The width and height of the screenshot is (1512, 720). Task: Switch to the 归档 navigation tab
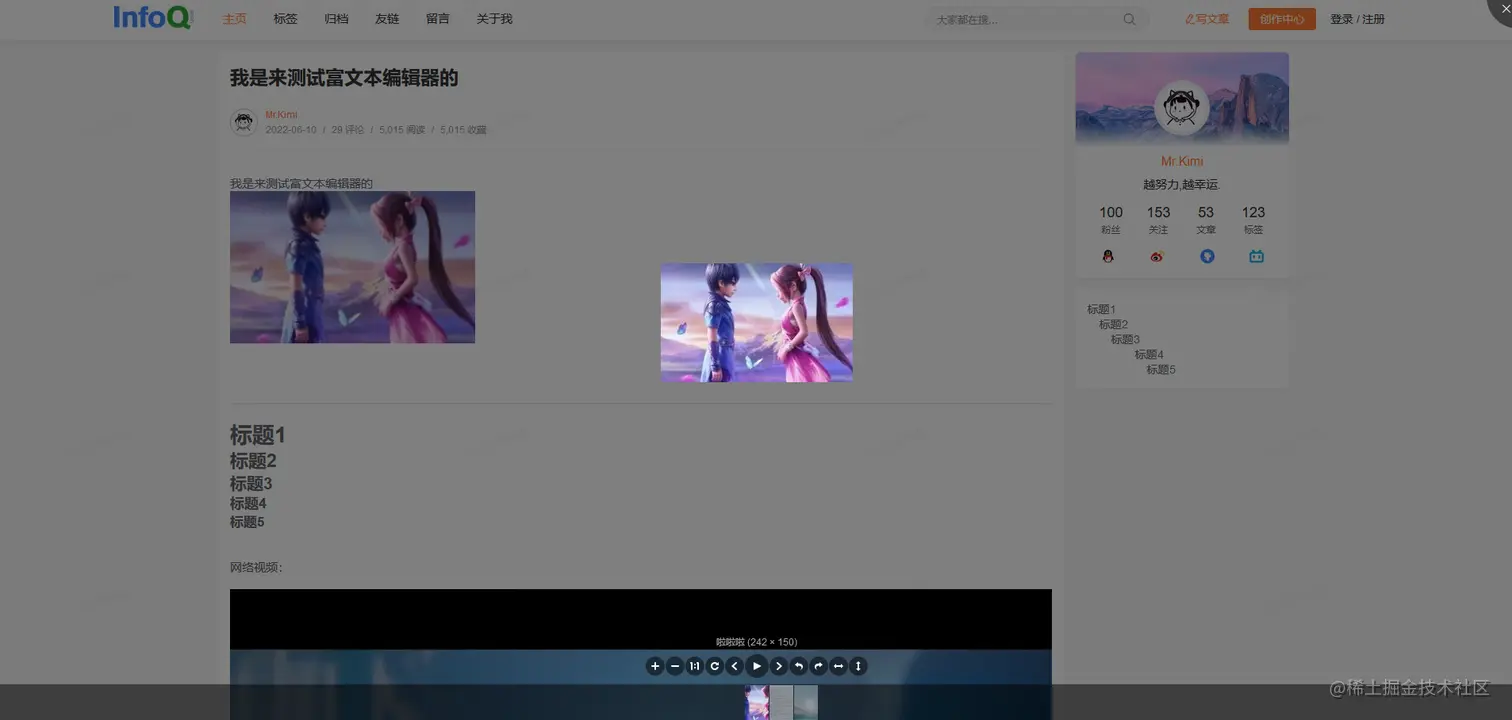336,18
